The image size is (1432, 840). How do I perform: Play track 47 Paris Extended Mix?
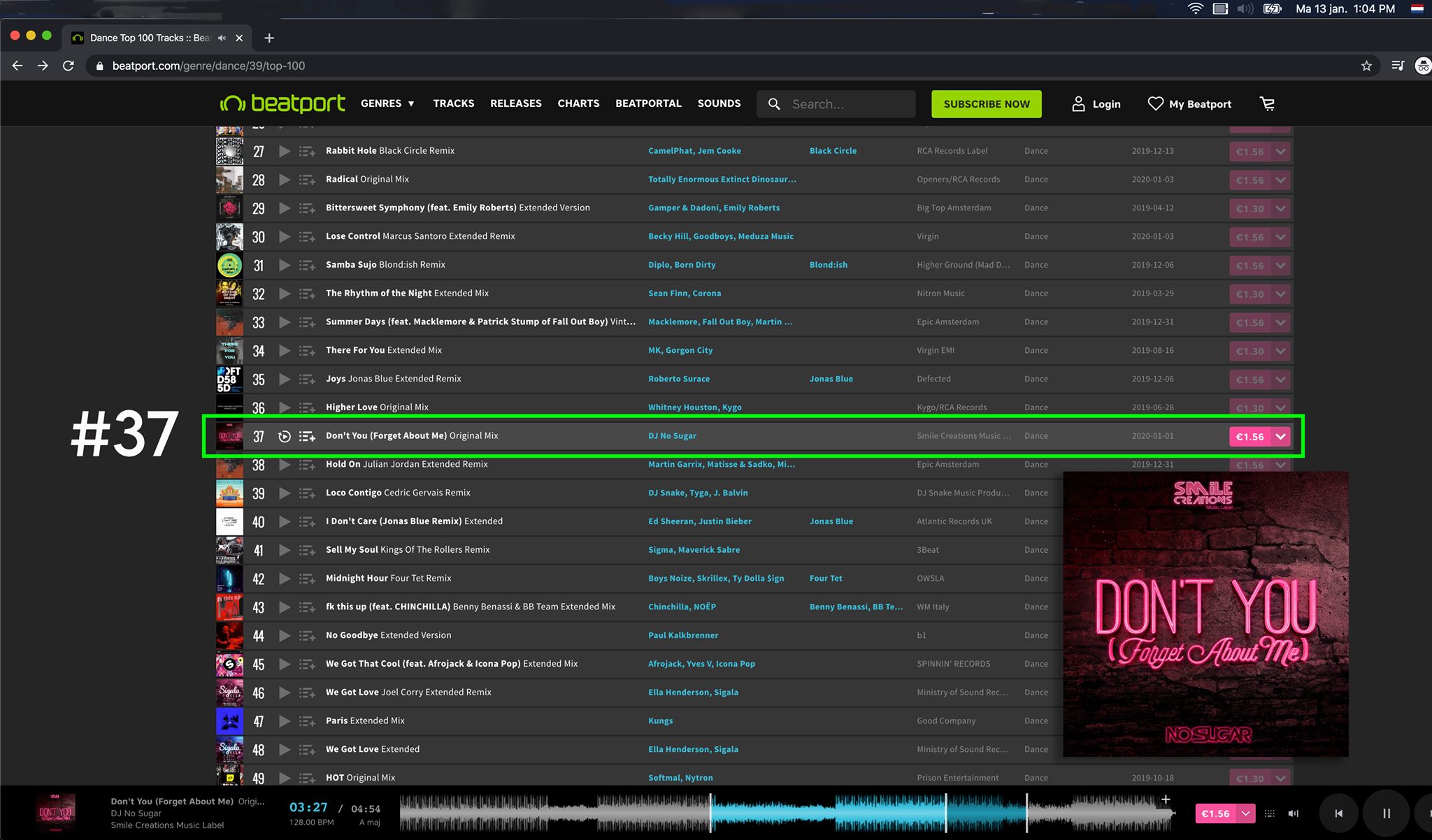click(x=285, y=721)
